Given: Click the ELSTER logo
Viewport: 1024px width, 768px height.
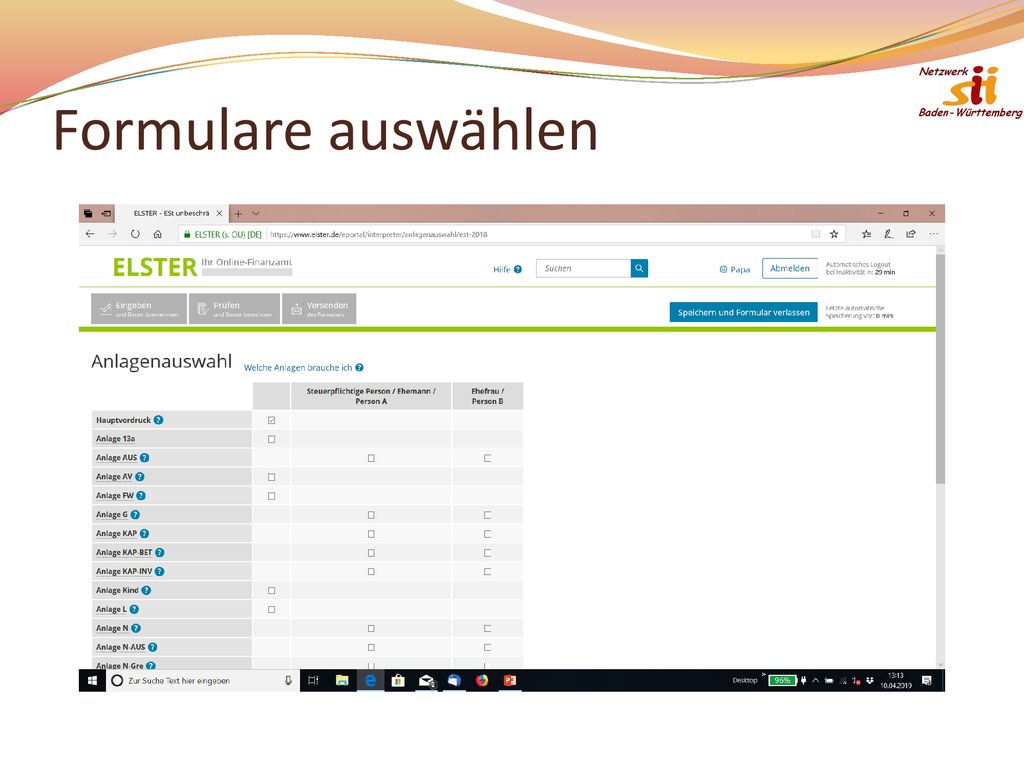Looking at the screenshot, I should click(154, 267).
